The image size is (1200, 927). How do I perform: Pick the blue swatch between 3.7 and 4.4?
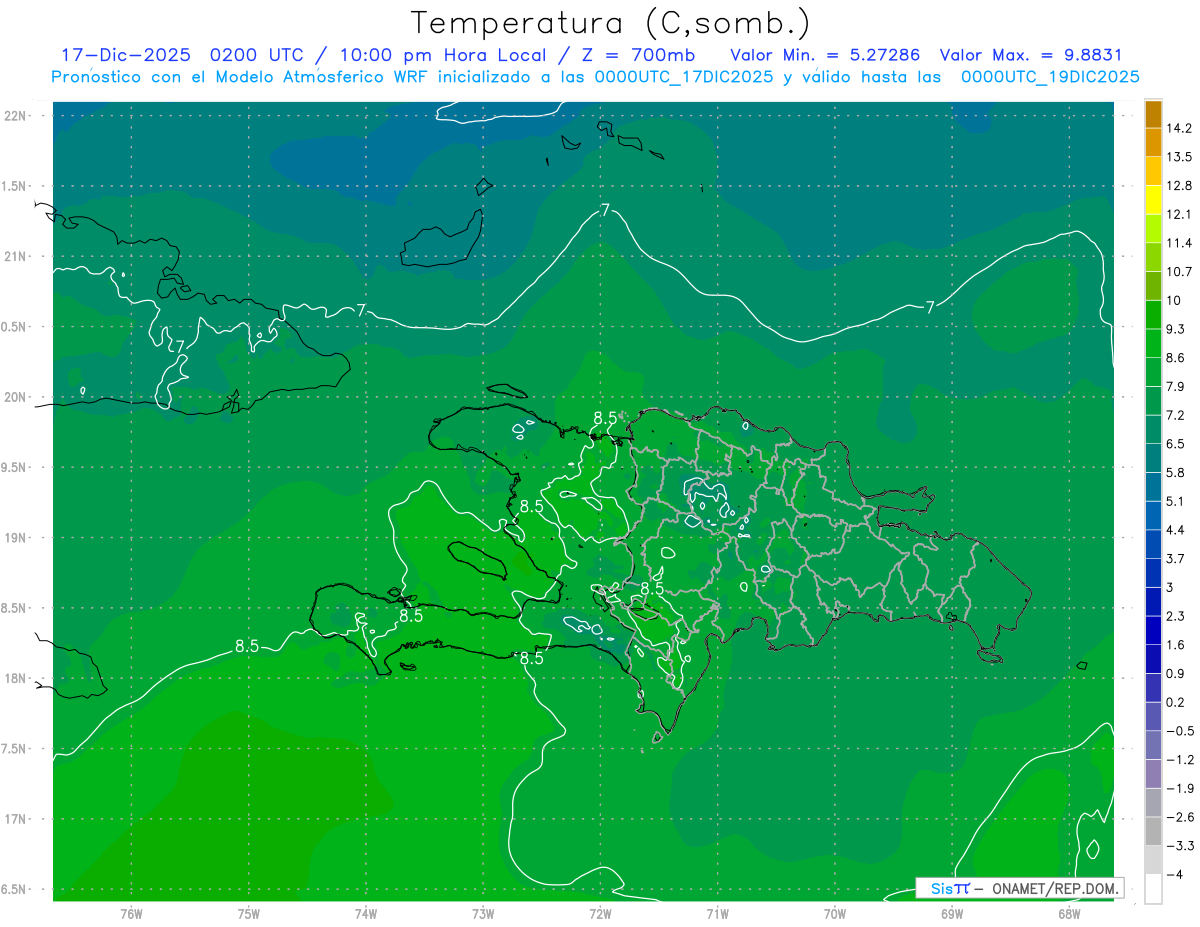1153,544
